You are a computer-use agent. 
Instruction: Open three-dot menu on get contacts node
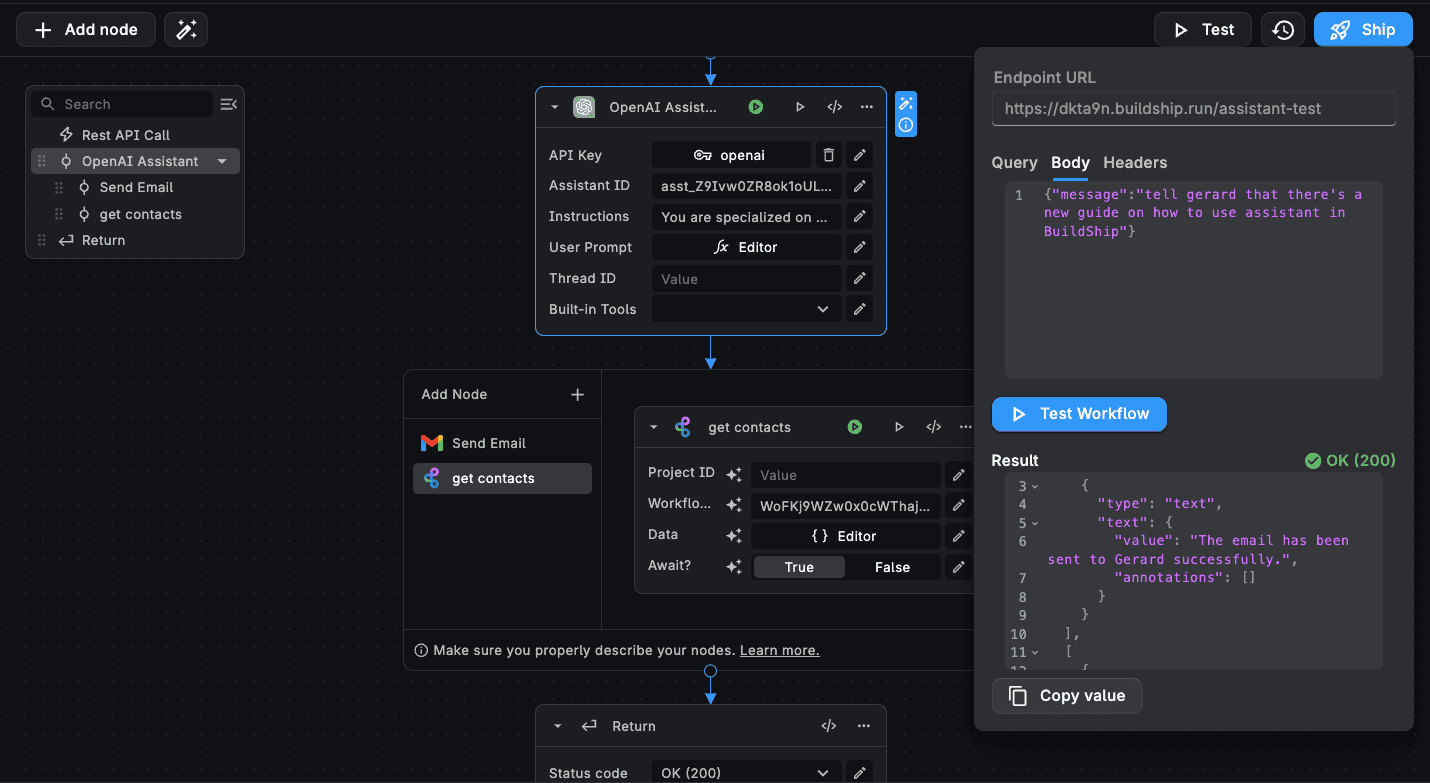point(965,427)
